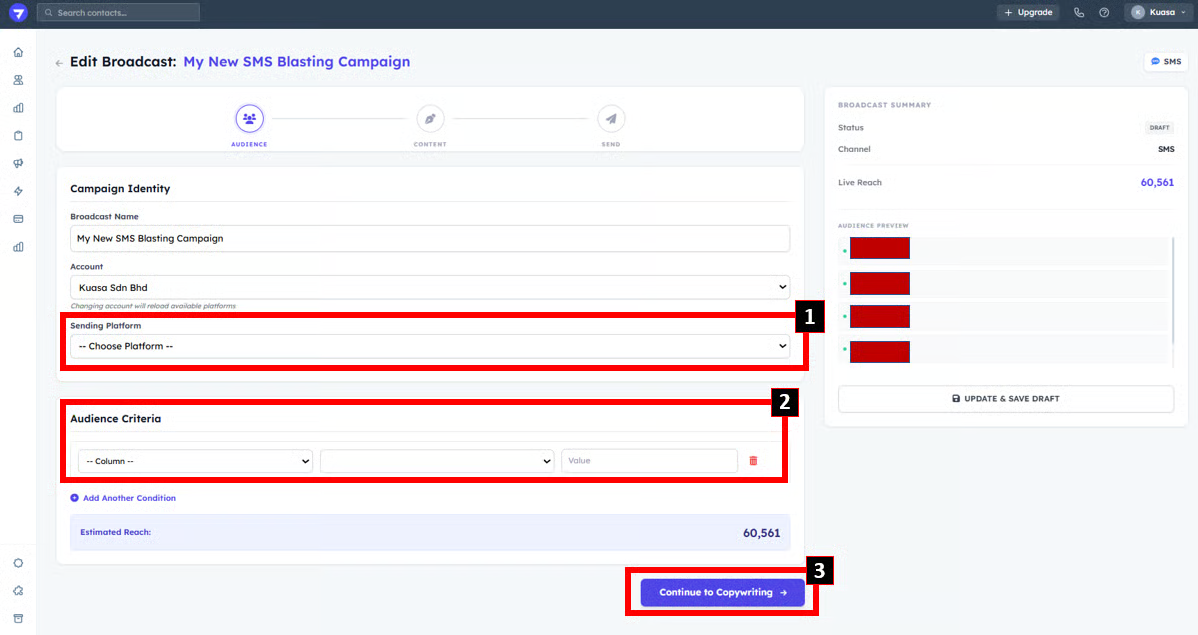Click the phone icon in the top bar
Screen dimensions: 1198x635
[x=1079, y=13]
